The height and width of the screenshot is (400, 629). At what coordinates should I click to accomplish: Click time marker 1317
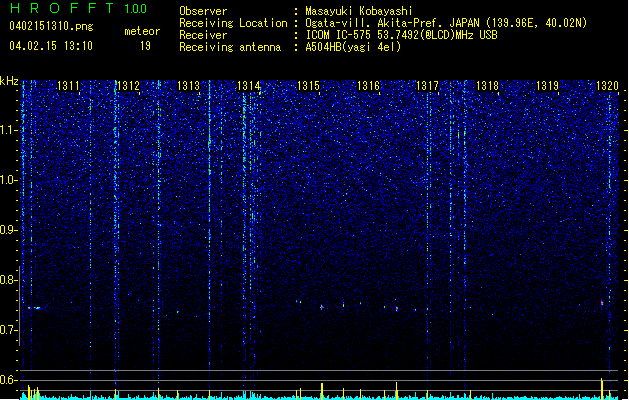pyautogui.click(x=428, y=85)
